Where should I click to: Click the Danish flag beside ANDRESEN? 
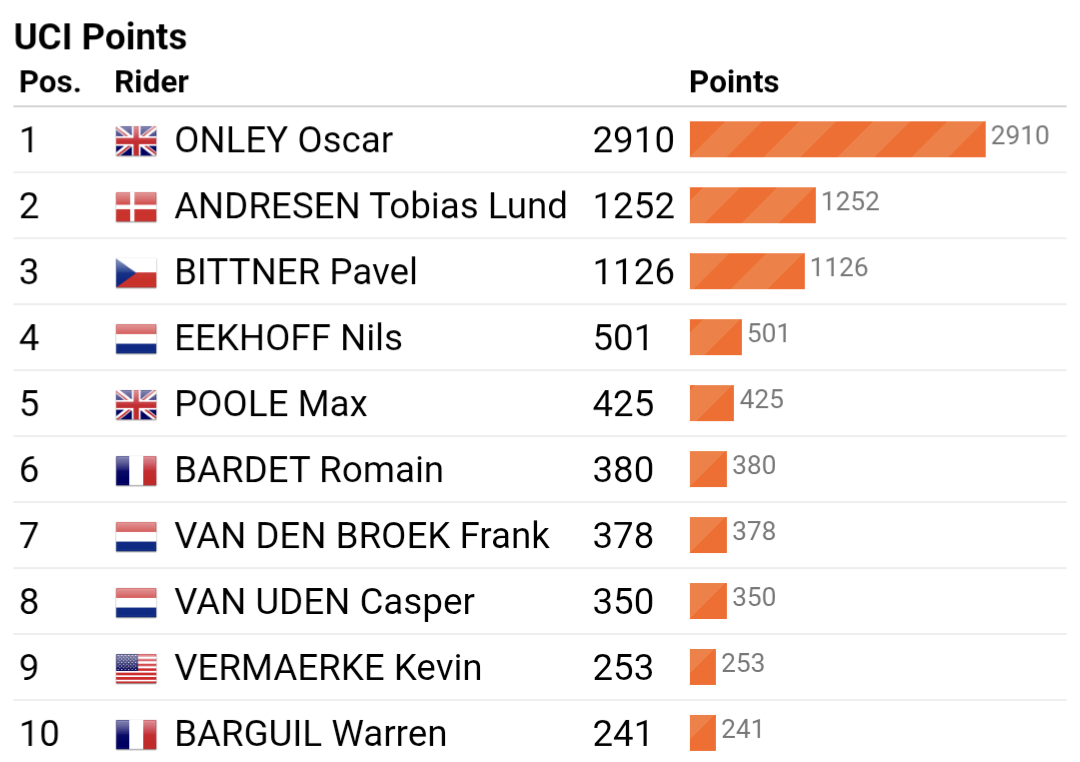pyautogui.click(x=136, y=206)
